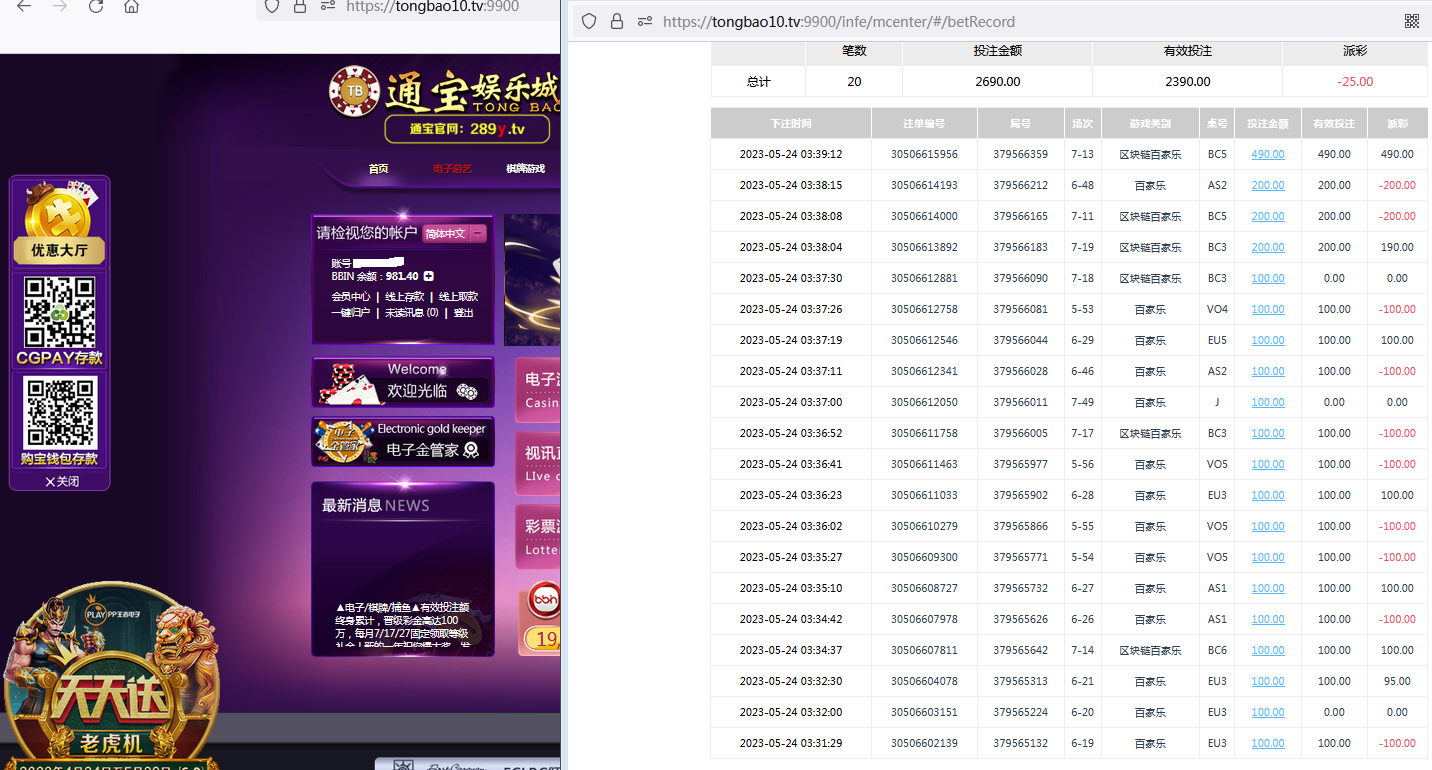Close the floating sidebar with 关闭
Screen dimensions: 1432x770
click(x=61, y=481)
